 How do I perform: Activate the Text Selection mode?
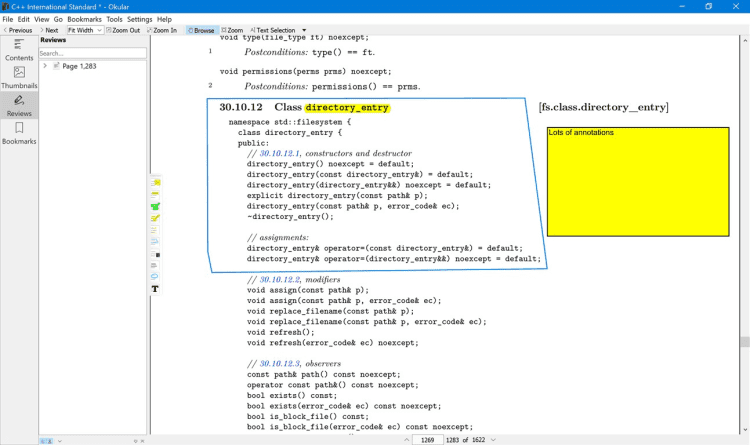[273, 30]
